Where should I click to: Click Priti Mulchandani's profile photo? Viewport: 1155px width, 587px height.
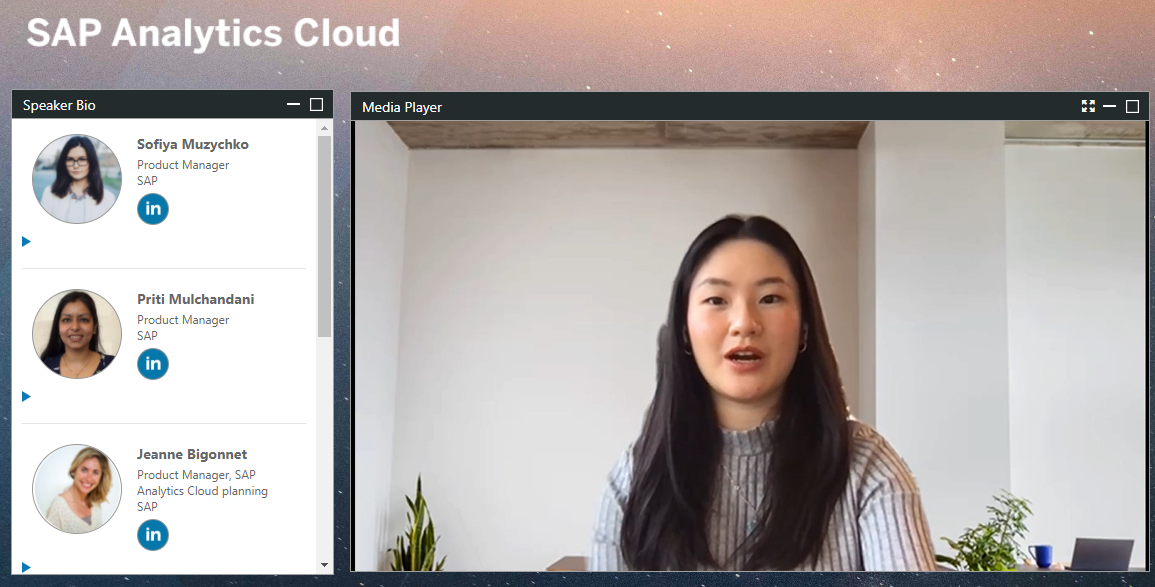click(x=77, y=334)
